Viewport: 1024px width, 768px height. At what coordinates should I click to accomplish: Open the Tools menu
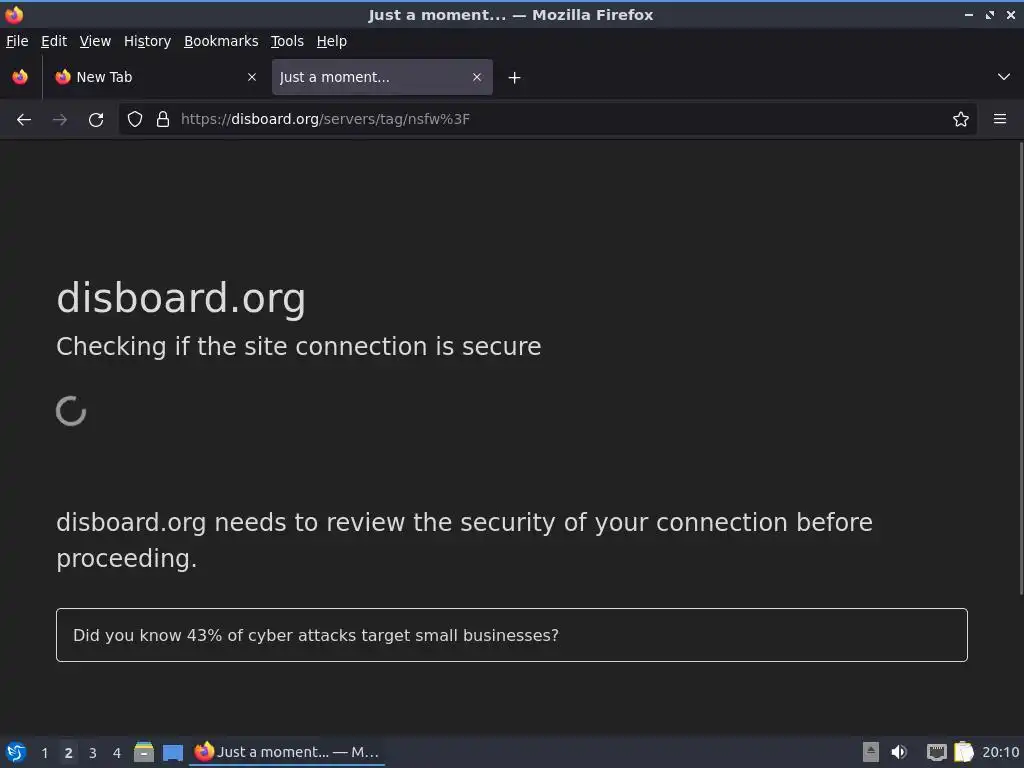[287, 41]
